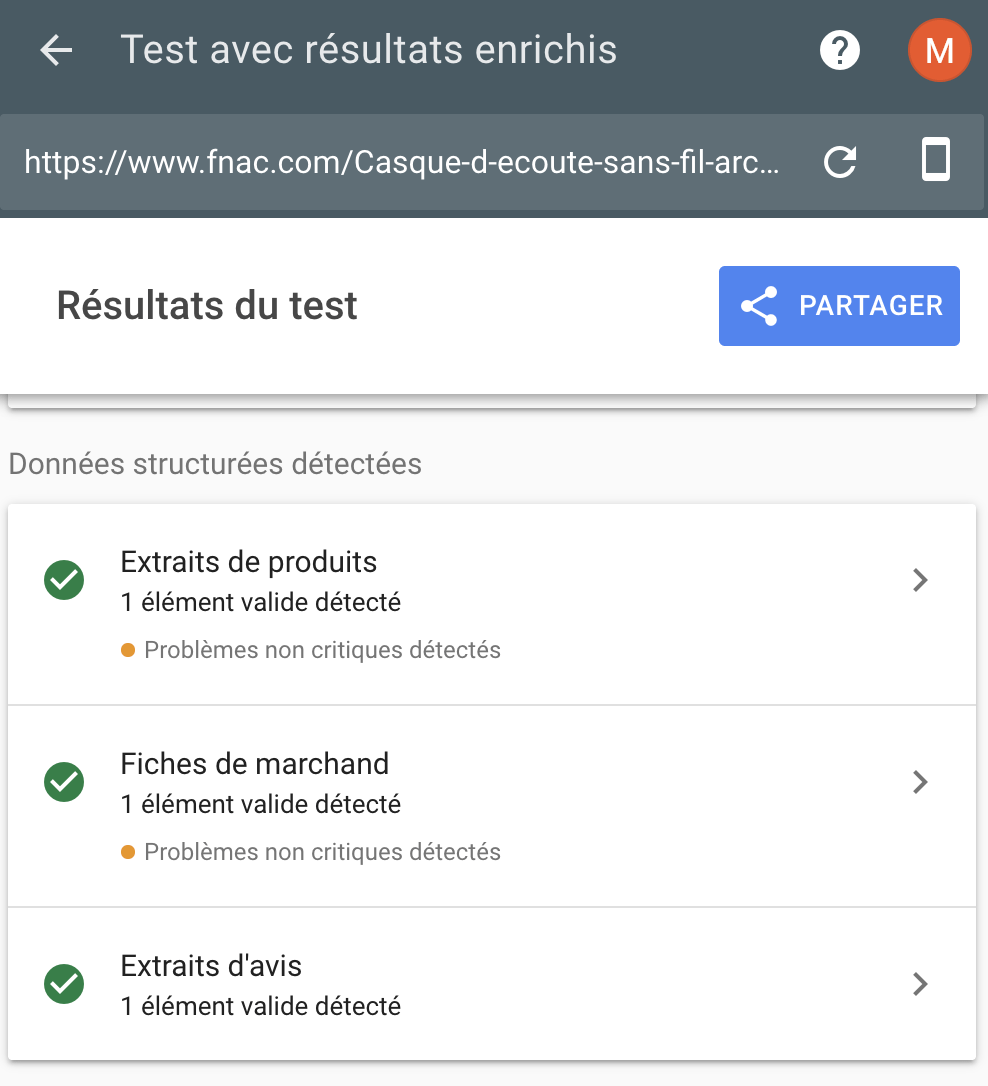
Task: Click the green checkmark for Extraits de produits
Action: point(63,580)
